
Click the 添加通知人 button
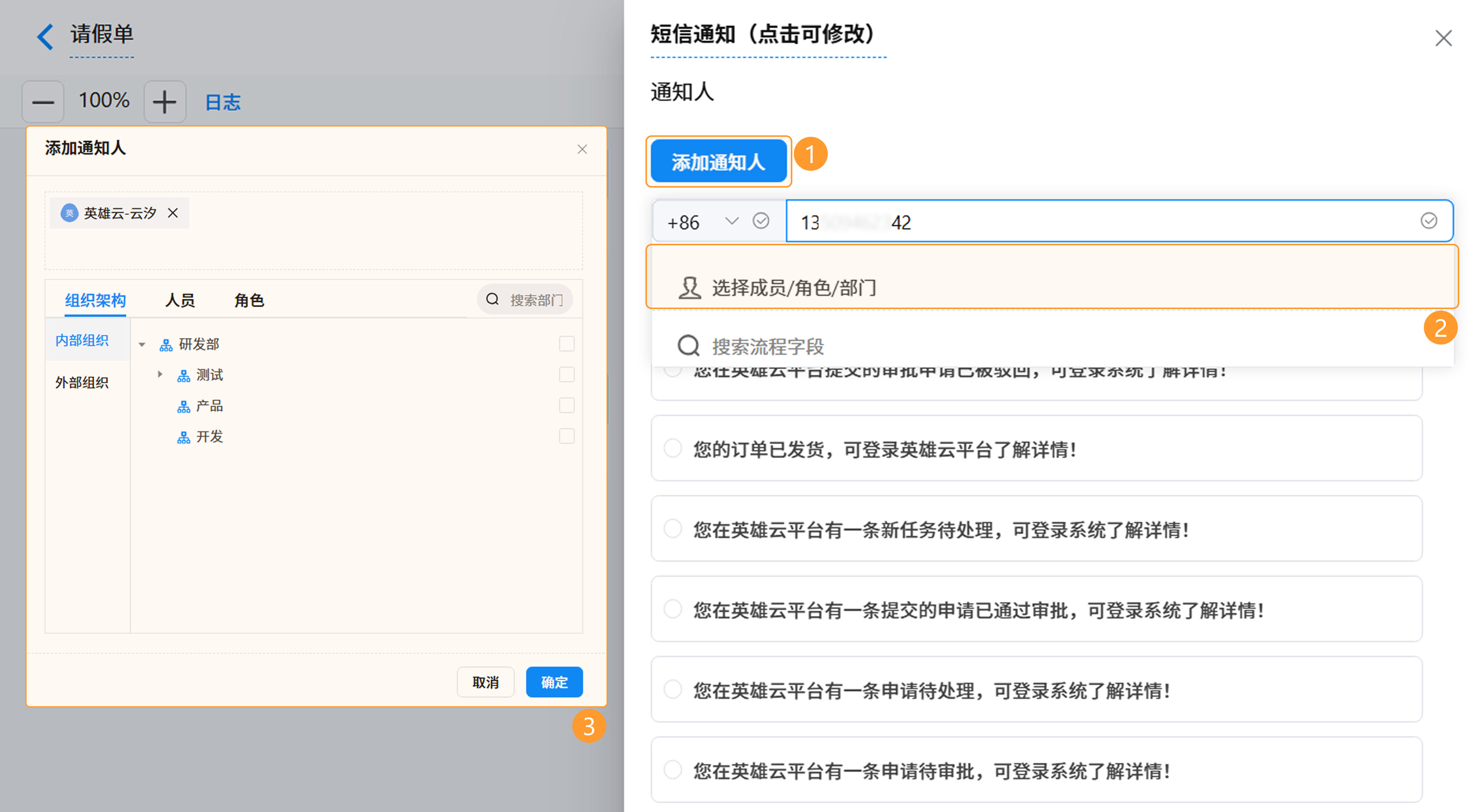718,161
